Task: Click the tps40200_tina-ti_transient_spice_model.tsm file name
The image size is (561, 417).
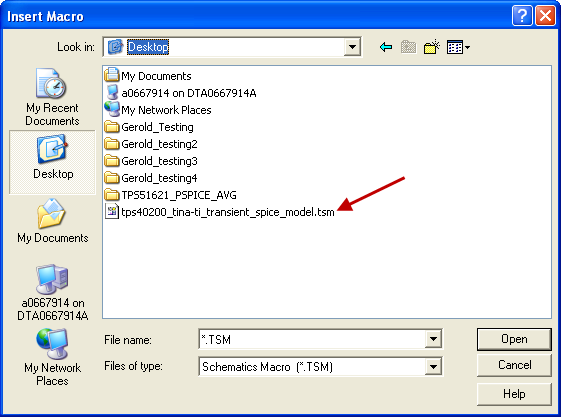Action: pyautogui.click(x=228, y=212)
